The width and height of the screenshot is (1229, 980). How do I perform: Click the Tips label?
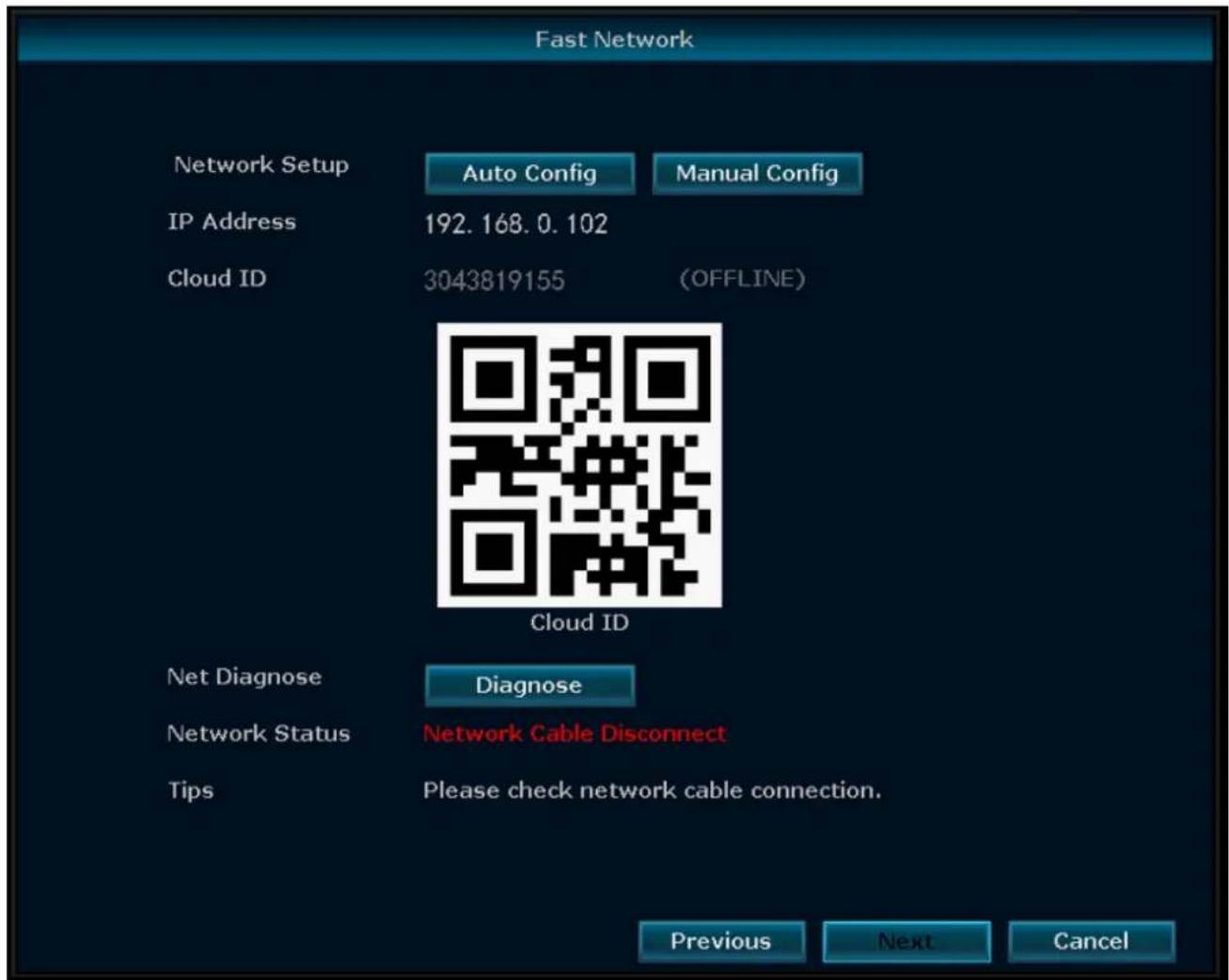click(191, 791)
